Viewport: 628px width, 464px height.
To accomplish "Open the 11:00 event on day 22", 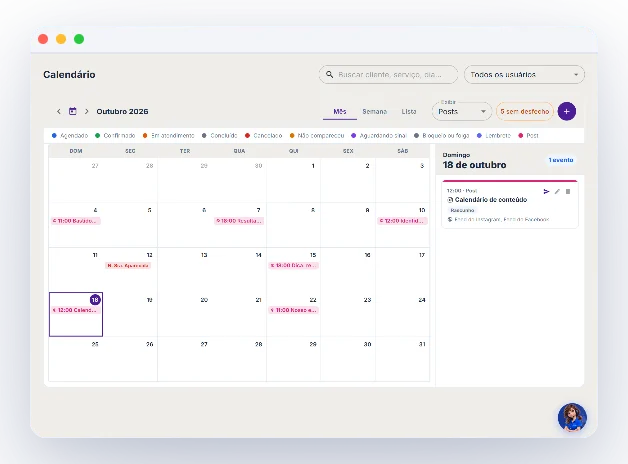I will [294, 310].
